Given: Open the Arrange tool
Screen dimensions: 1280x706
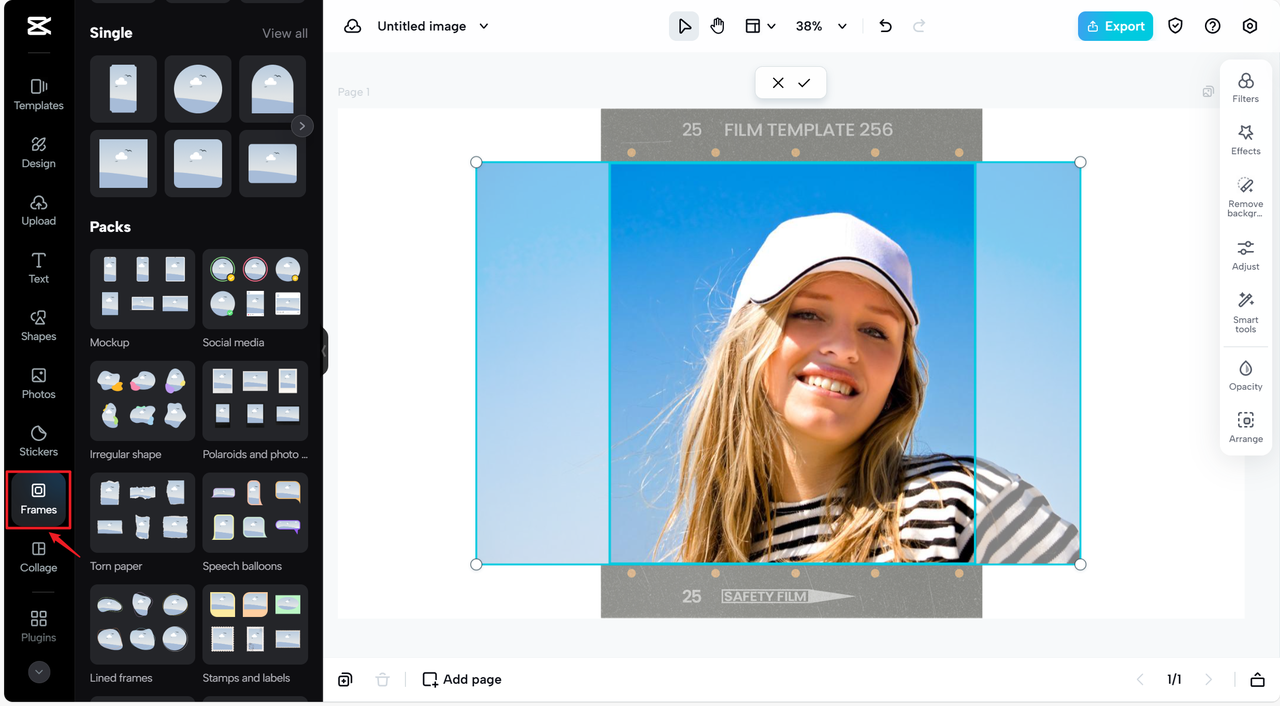Looking at the screenshot, I should [x=1246, y=427].
